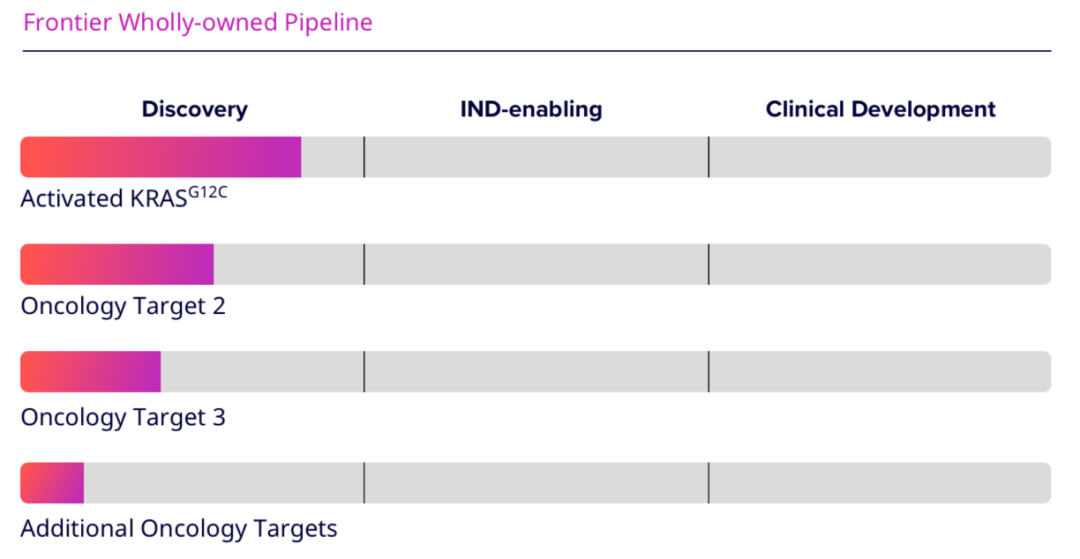Click the Frontier Wholly-owned Pipeline title
1080x559 pixels.
click(198, 23)
